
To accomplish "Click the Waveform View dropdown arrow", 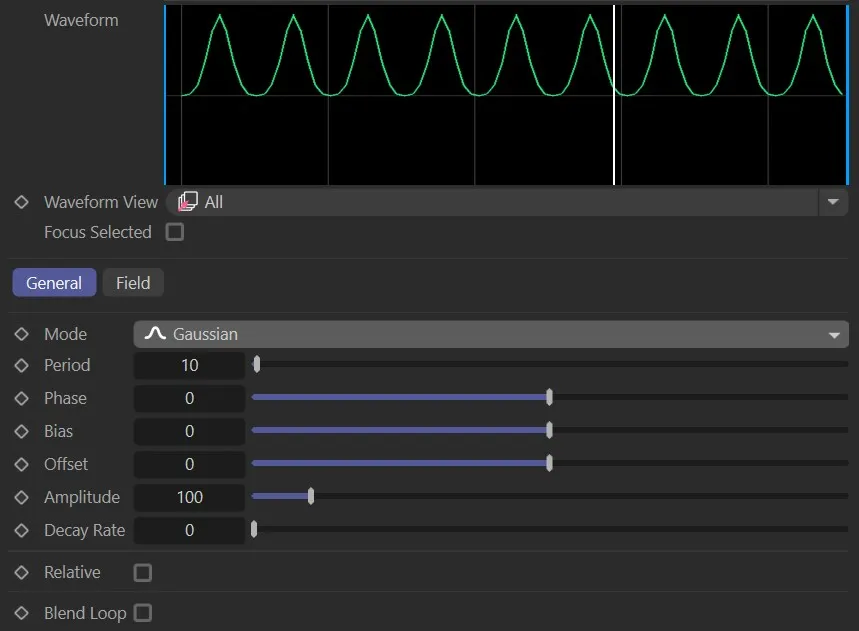I will tap(834, 202).
